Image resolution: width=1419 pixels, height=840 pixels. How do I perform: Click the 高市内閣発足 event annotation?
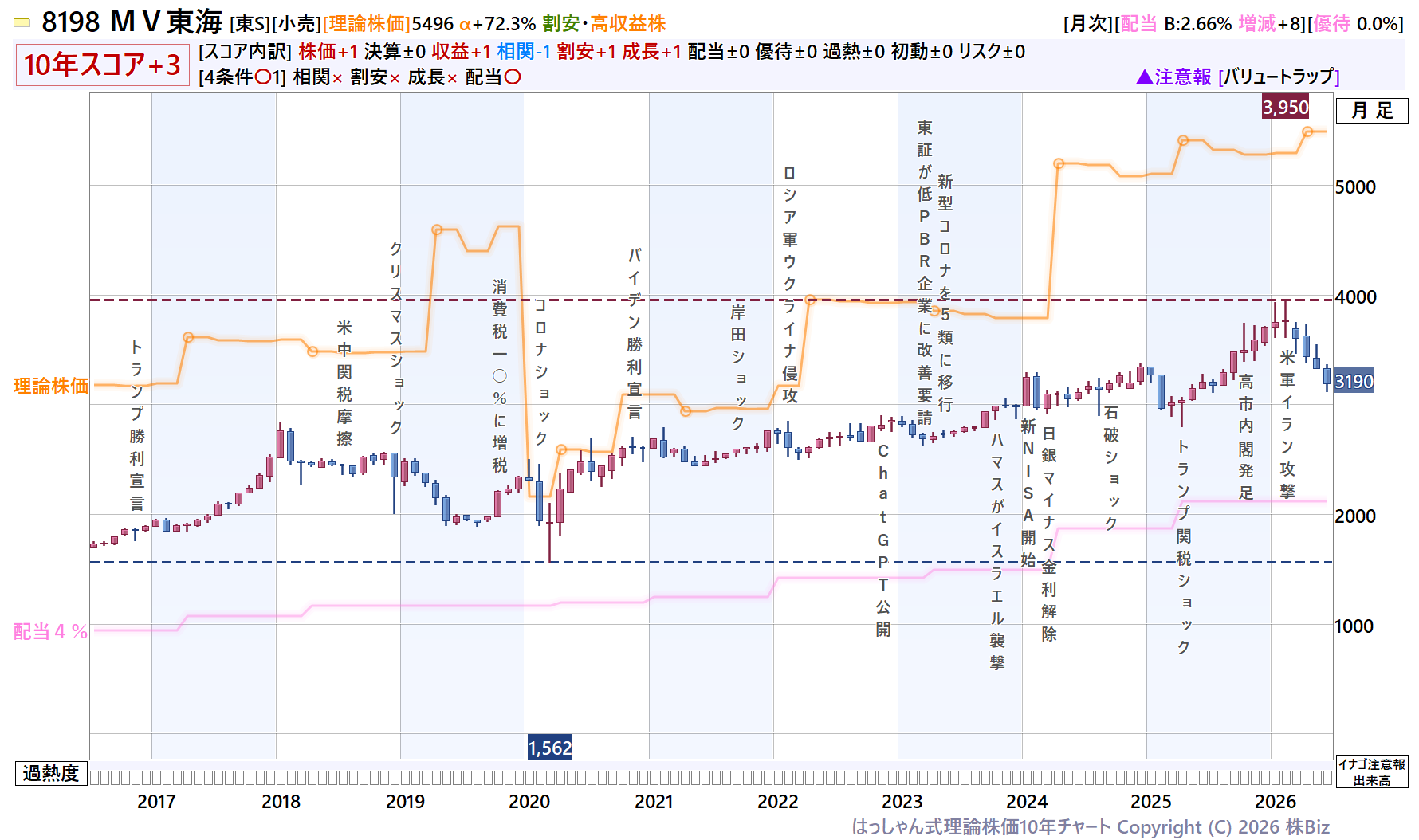(x=1246, y=437)
